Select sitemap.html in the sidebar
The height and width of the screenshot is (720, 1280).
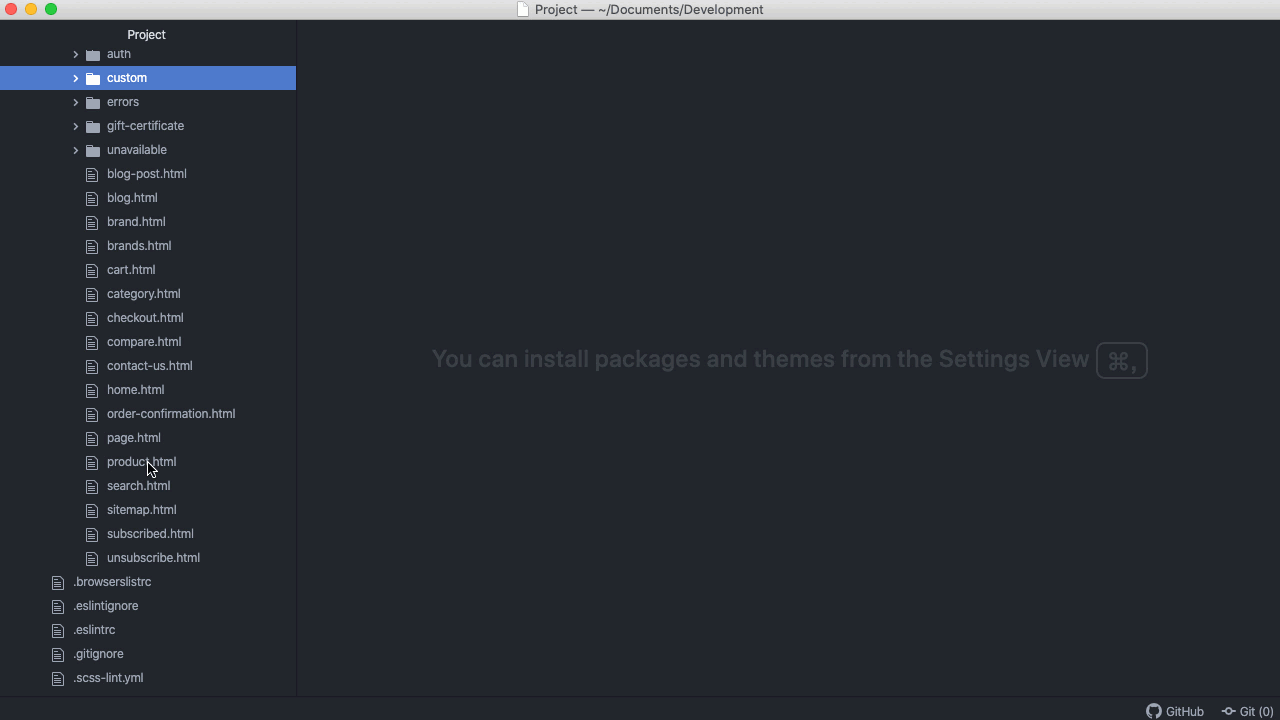[141, 509]
